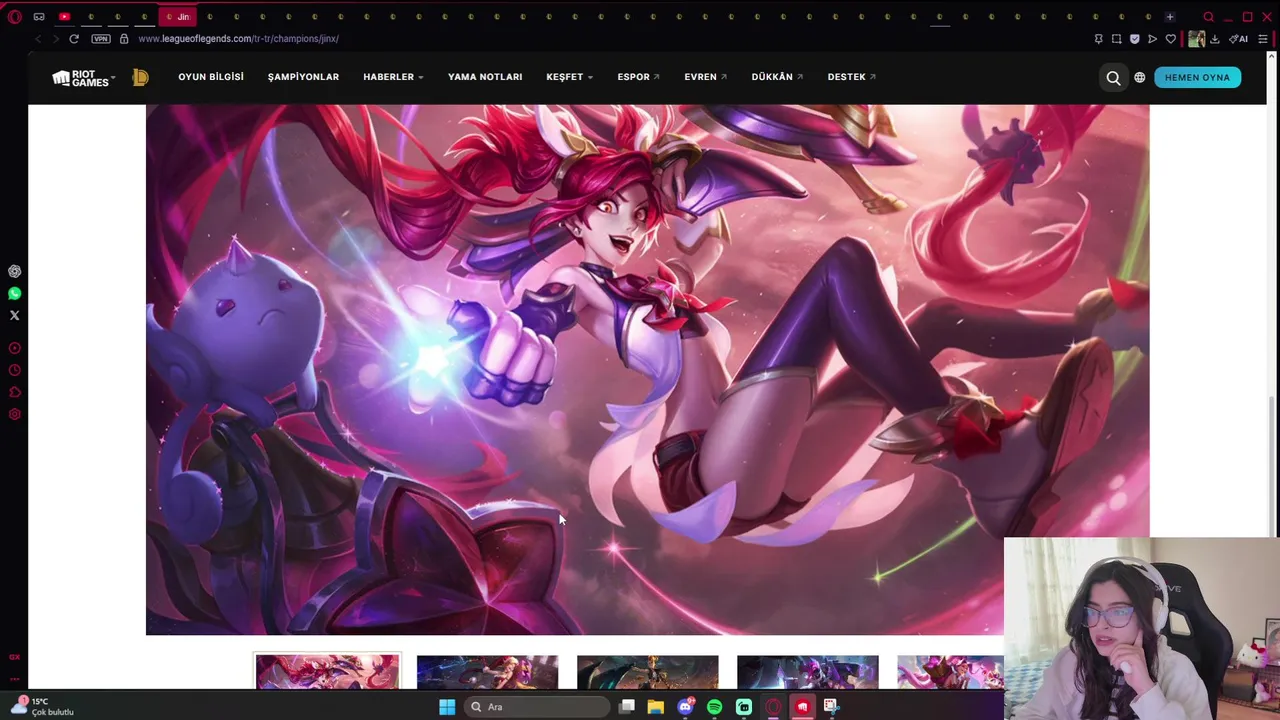The height and width of the screenshot is (720, 1280).
Task: Open the ad blocker shield
Action: (x=1134, y=39)
